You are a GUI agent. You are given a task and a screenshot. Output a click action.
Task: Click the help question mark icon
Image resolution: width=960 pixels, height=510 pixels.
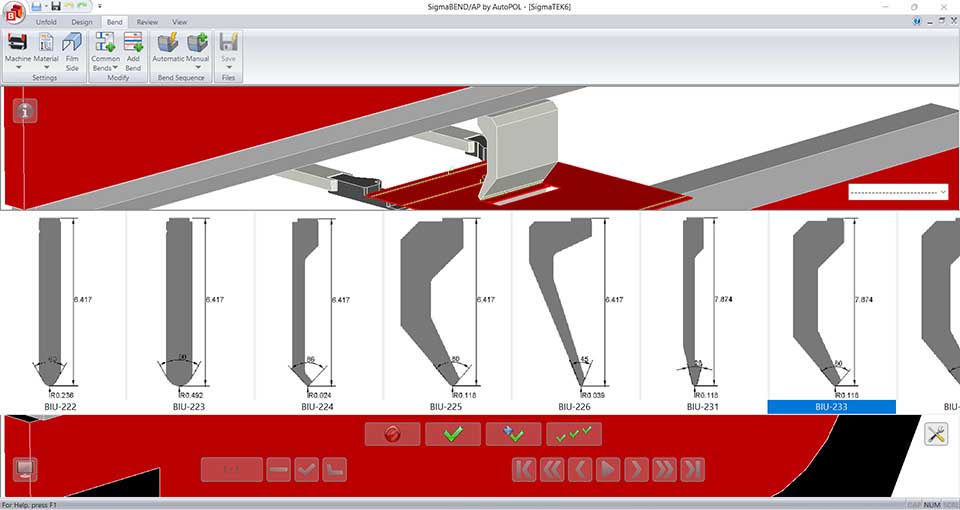(x=917, y=21)
